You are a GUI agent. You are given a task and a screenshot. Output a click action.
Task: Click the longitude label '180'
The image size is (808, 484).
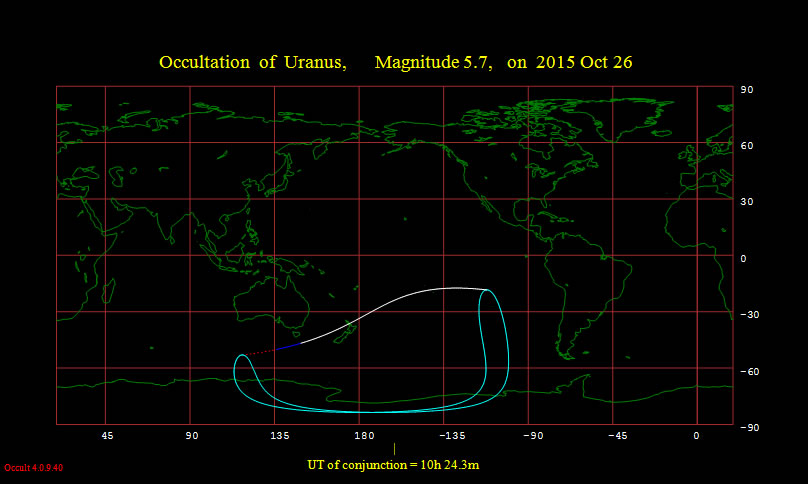click(x=364, y=436)
